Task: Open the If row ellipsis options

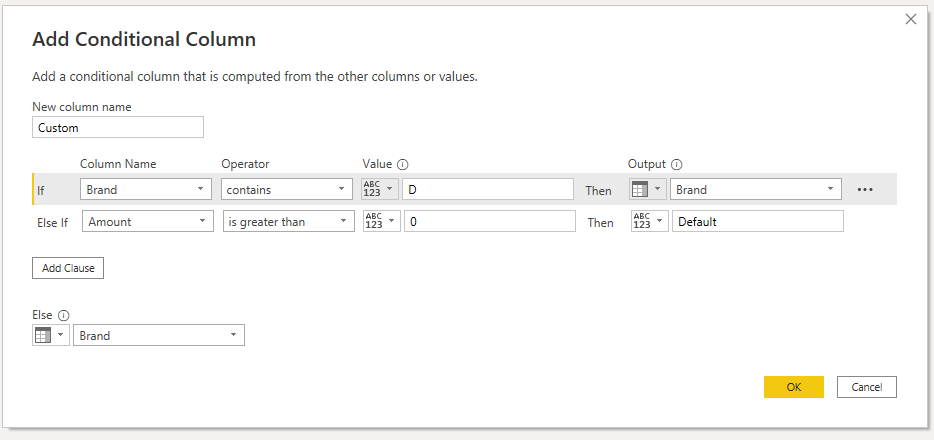Action: tap(865, 189)
